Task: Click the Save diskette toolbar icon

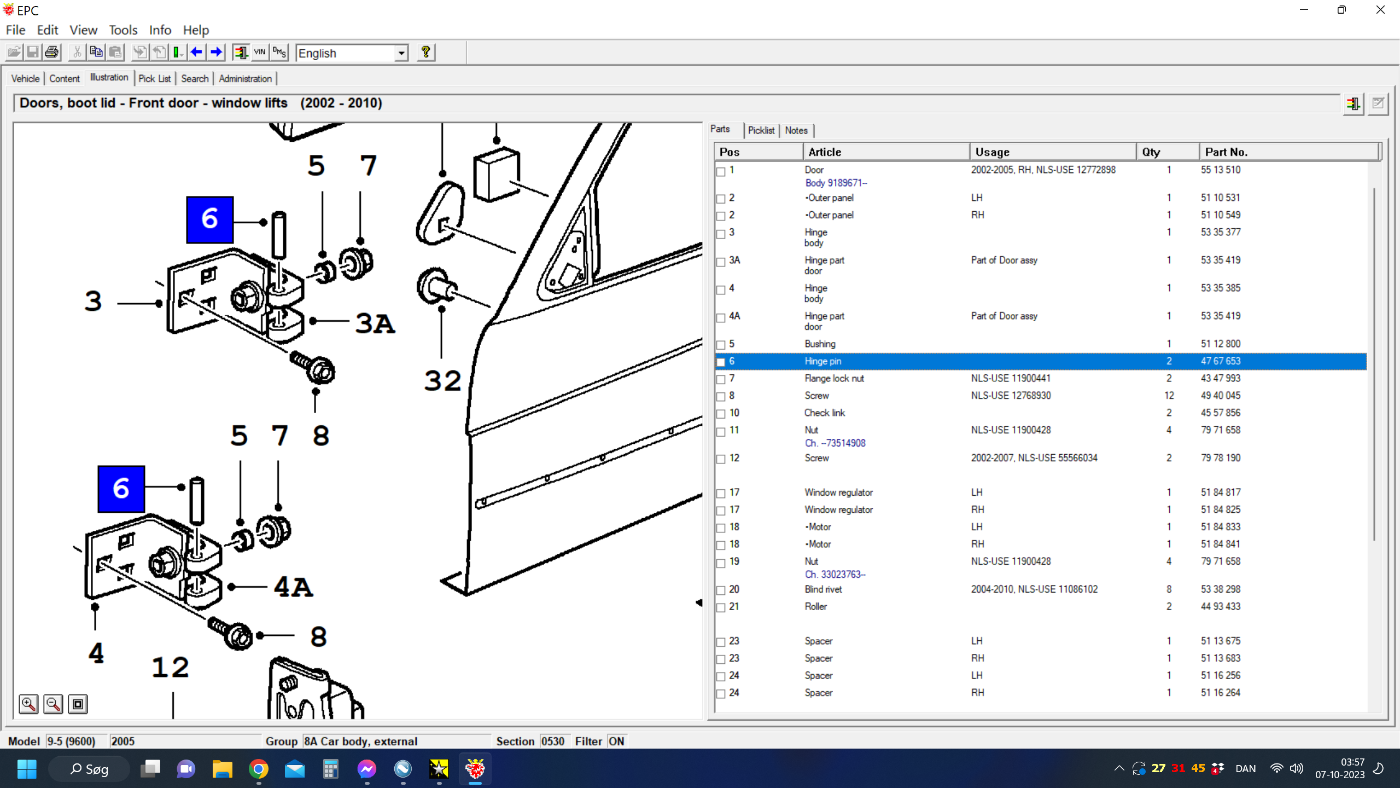Action: pos(33,52)
